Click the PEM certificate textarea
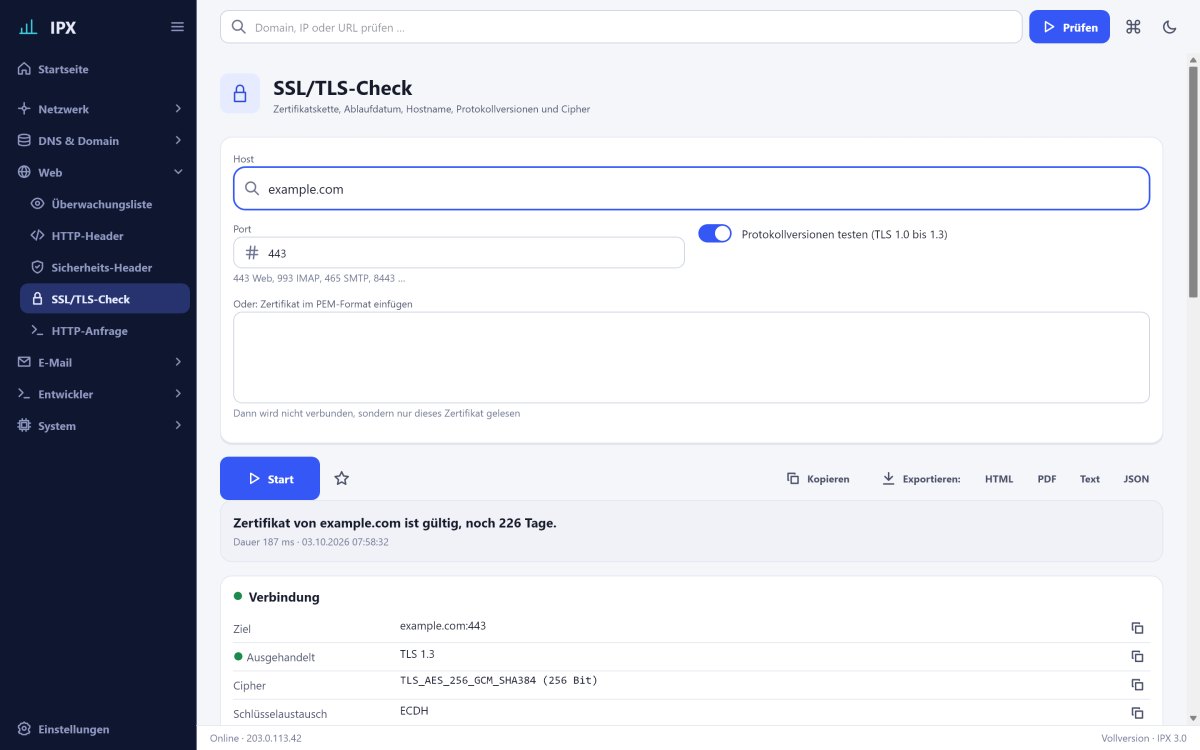This screenshot has width=1200, height=750. [x=691, y=357]
